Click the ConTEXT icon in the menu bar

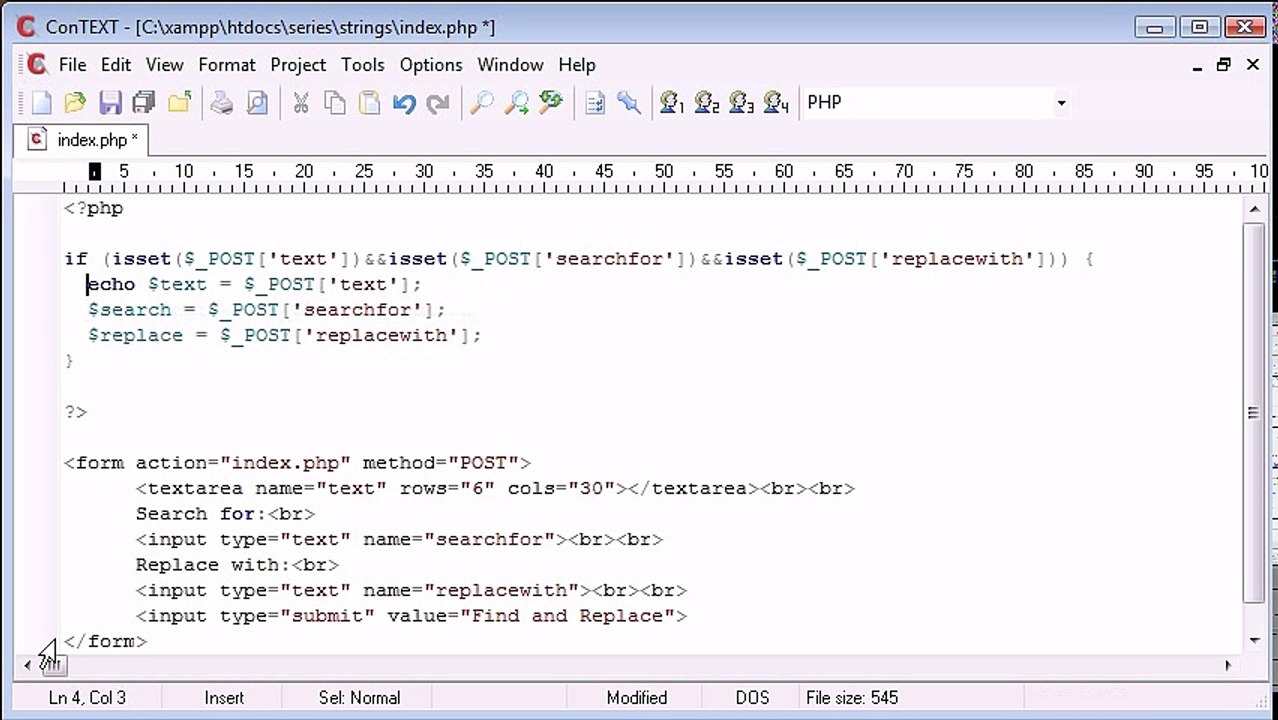tap(37, 65)
